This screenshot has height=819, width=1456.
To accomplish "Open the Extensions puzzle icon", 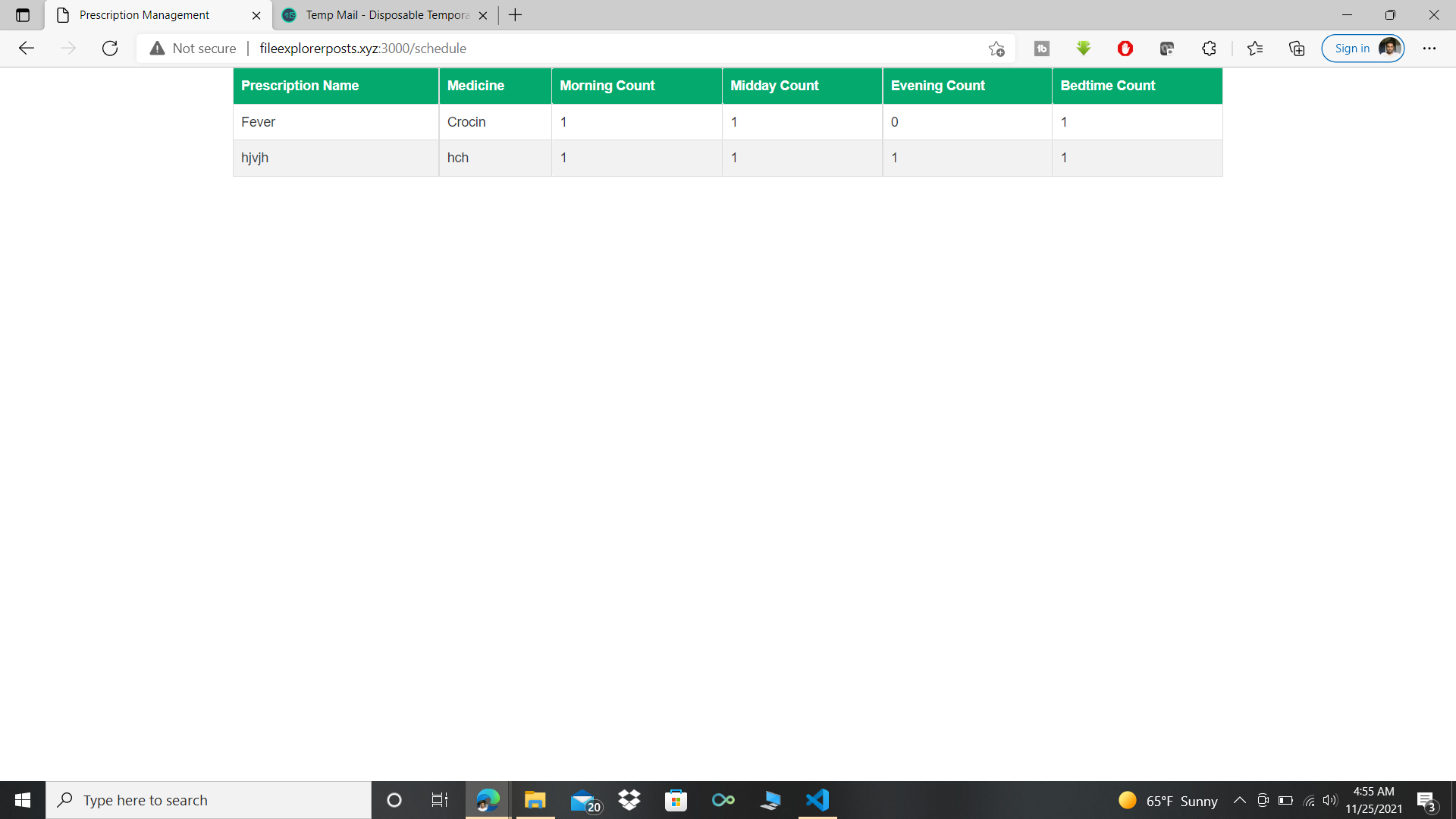I will 1209,49.
